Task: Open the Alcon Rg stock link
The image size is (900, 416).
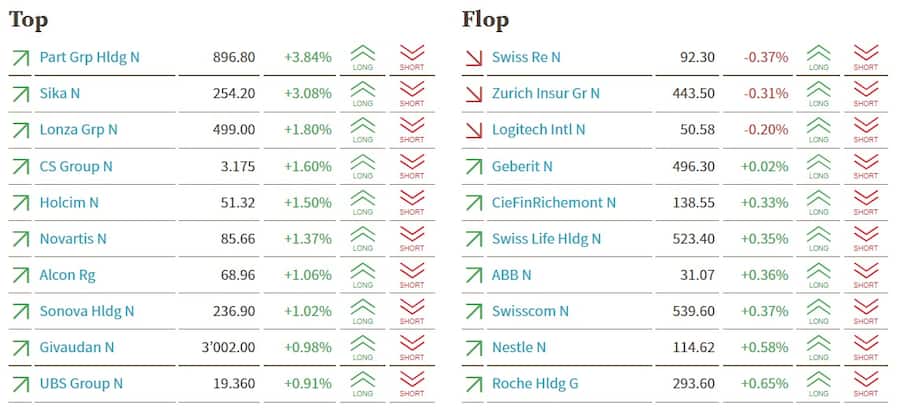Action: tap(68, 275)
